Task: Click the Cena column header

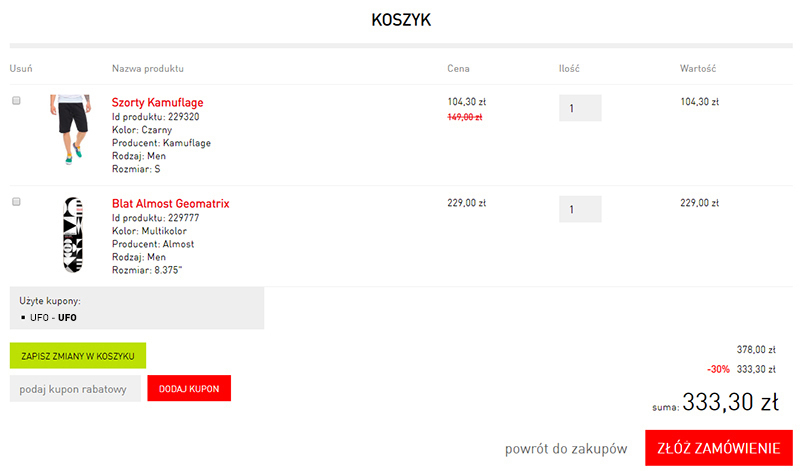Action: pyautogui.click(x=458, y=68)
